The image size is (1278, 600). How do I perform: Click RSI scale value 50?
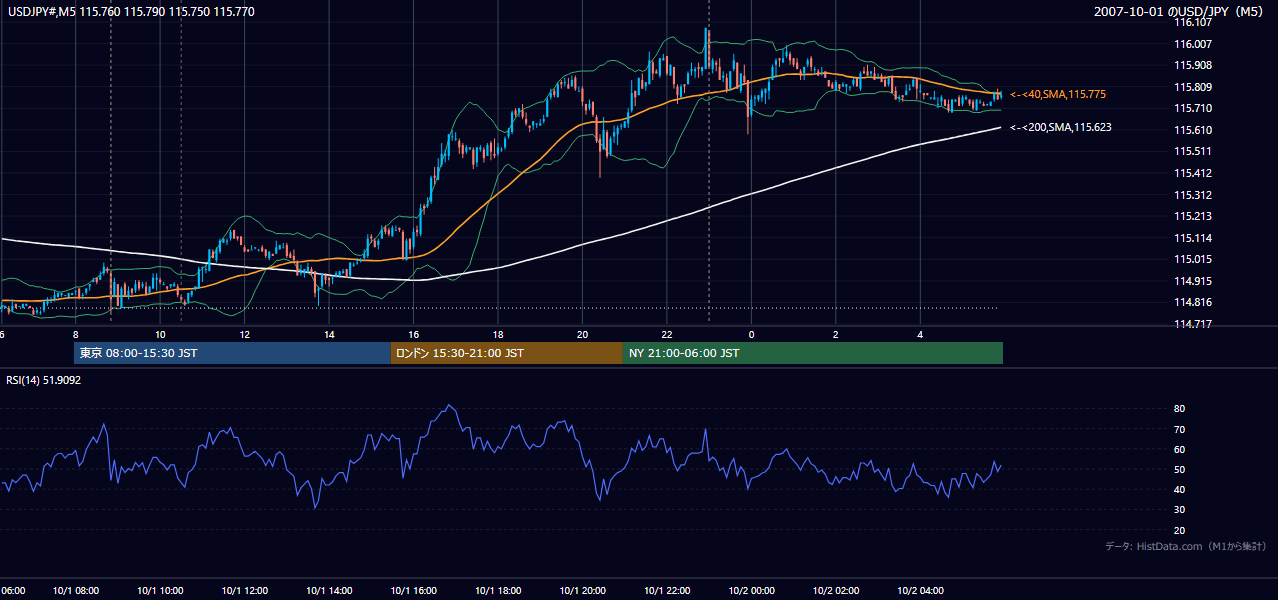[x=1180, y=470]
